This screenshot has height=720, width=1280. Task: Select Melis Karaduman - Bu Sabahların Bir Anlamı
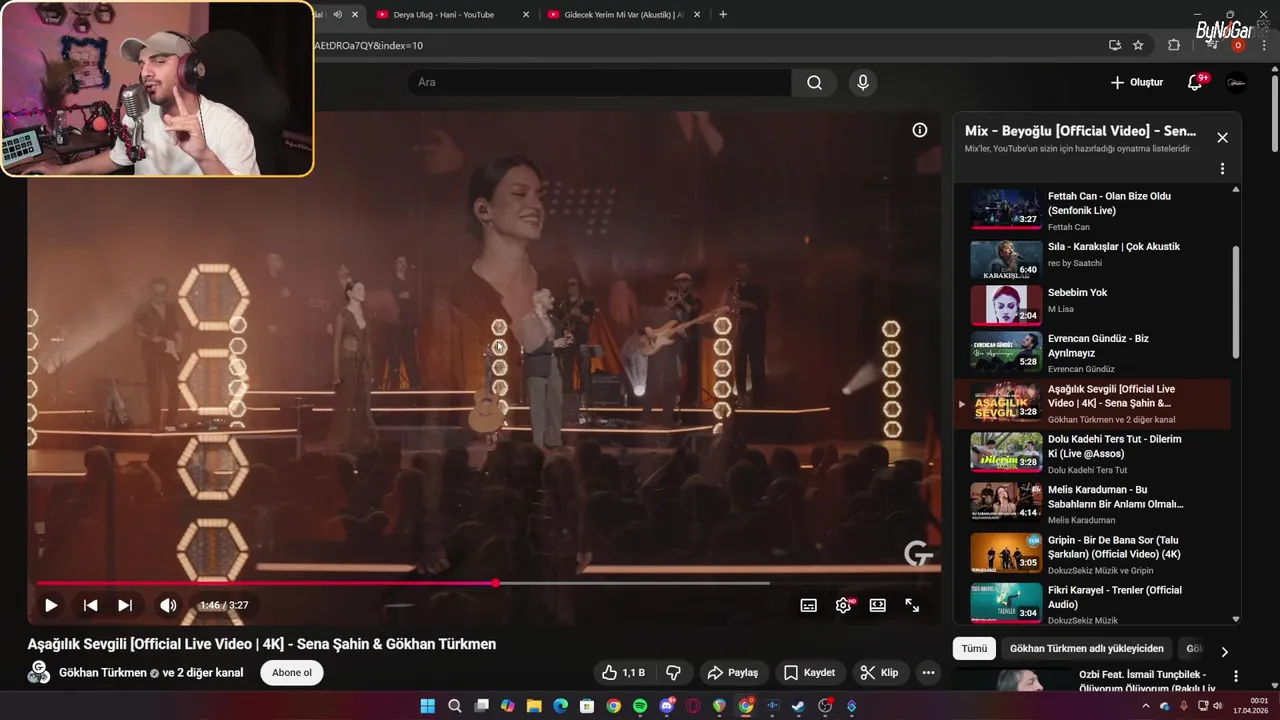(x=1092, y=503)
